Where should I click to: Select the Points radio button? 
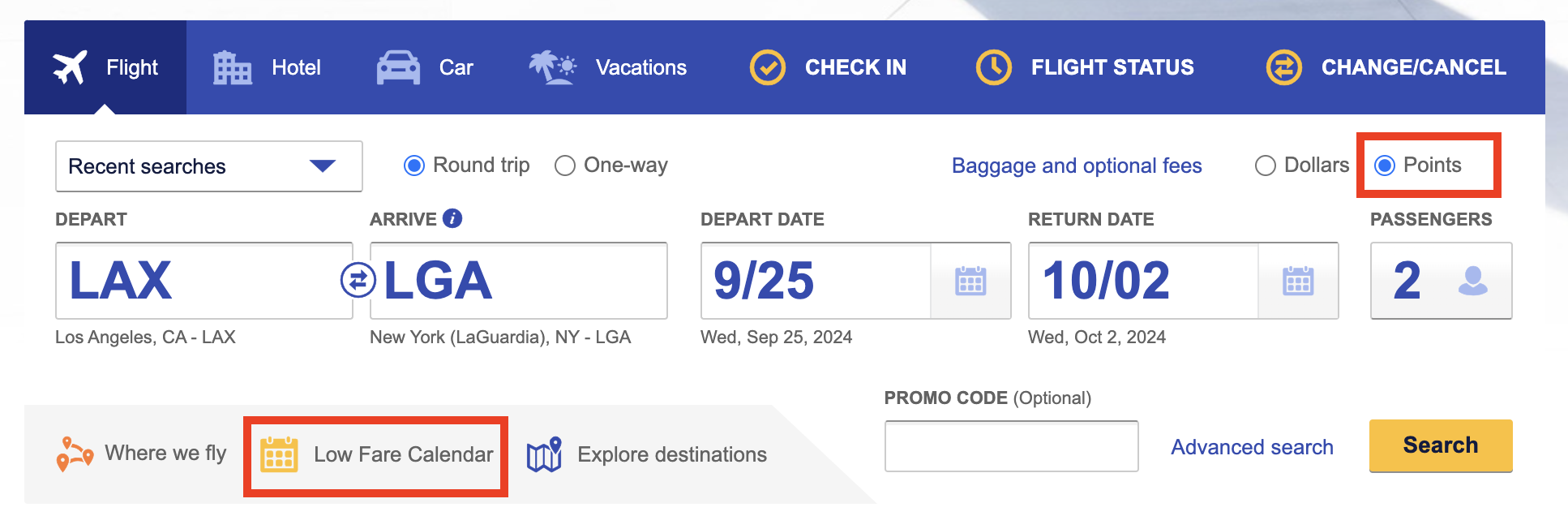click(1386, 165)
